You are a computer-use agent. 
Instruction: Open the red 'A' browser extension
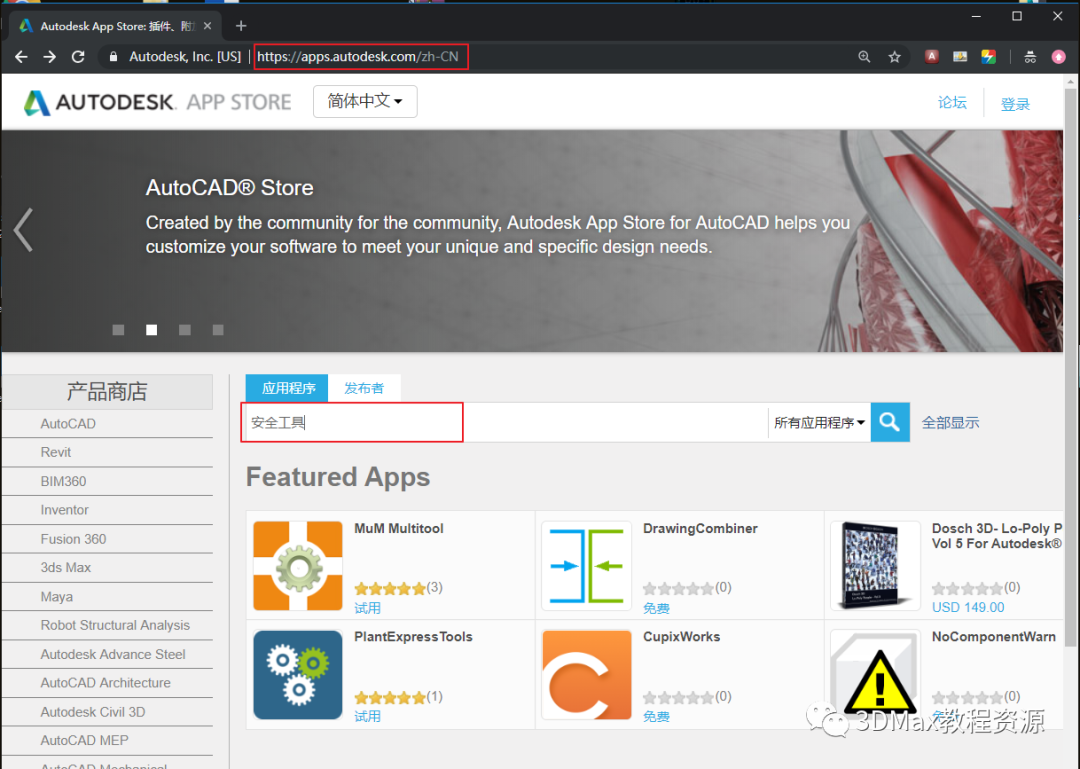click(931, 57)
